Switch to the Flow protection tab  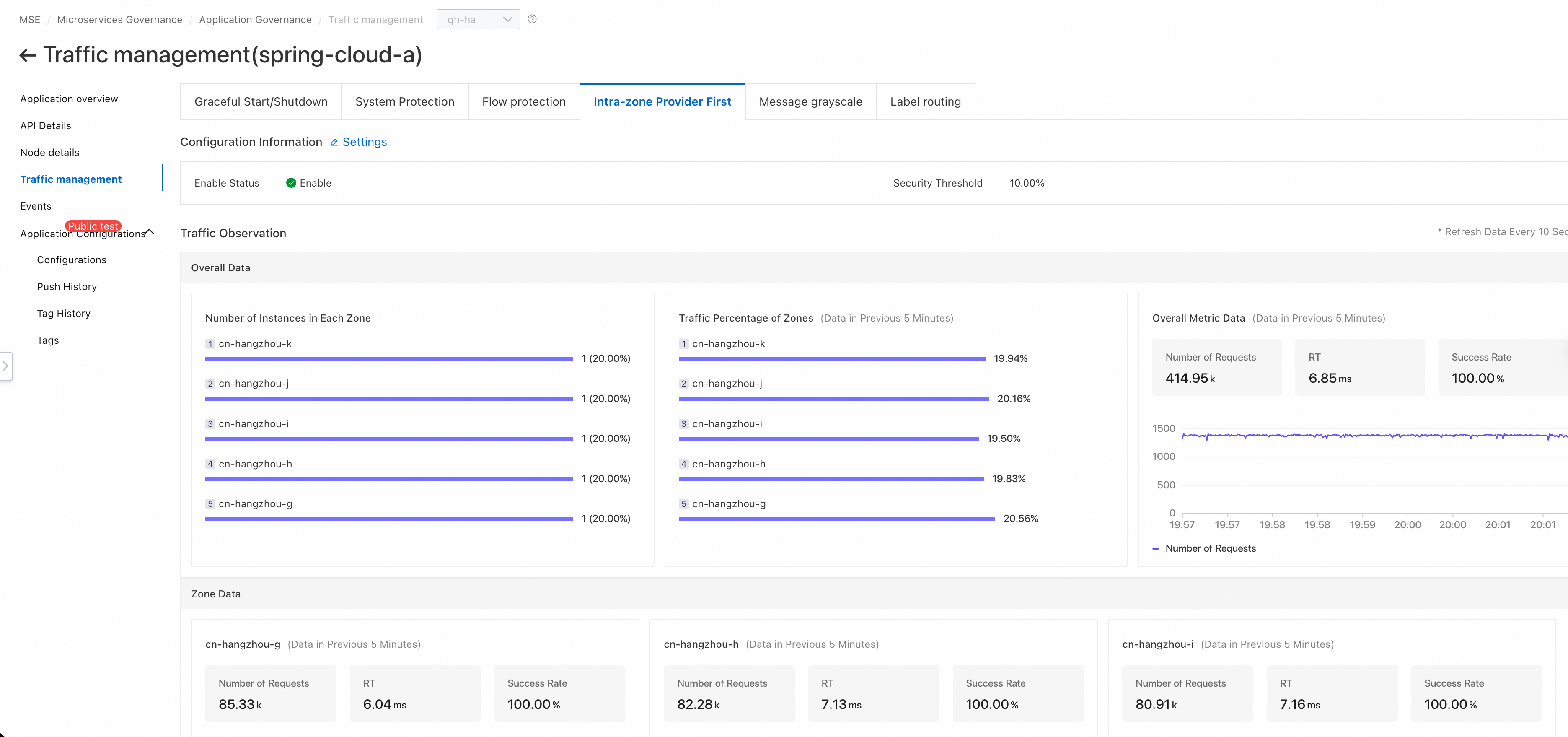[523, 102]
